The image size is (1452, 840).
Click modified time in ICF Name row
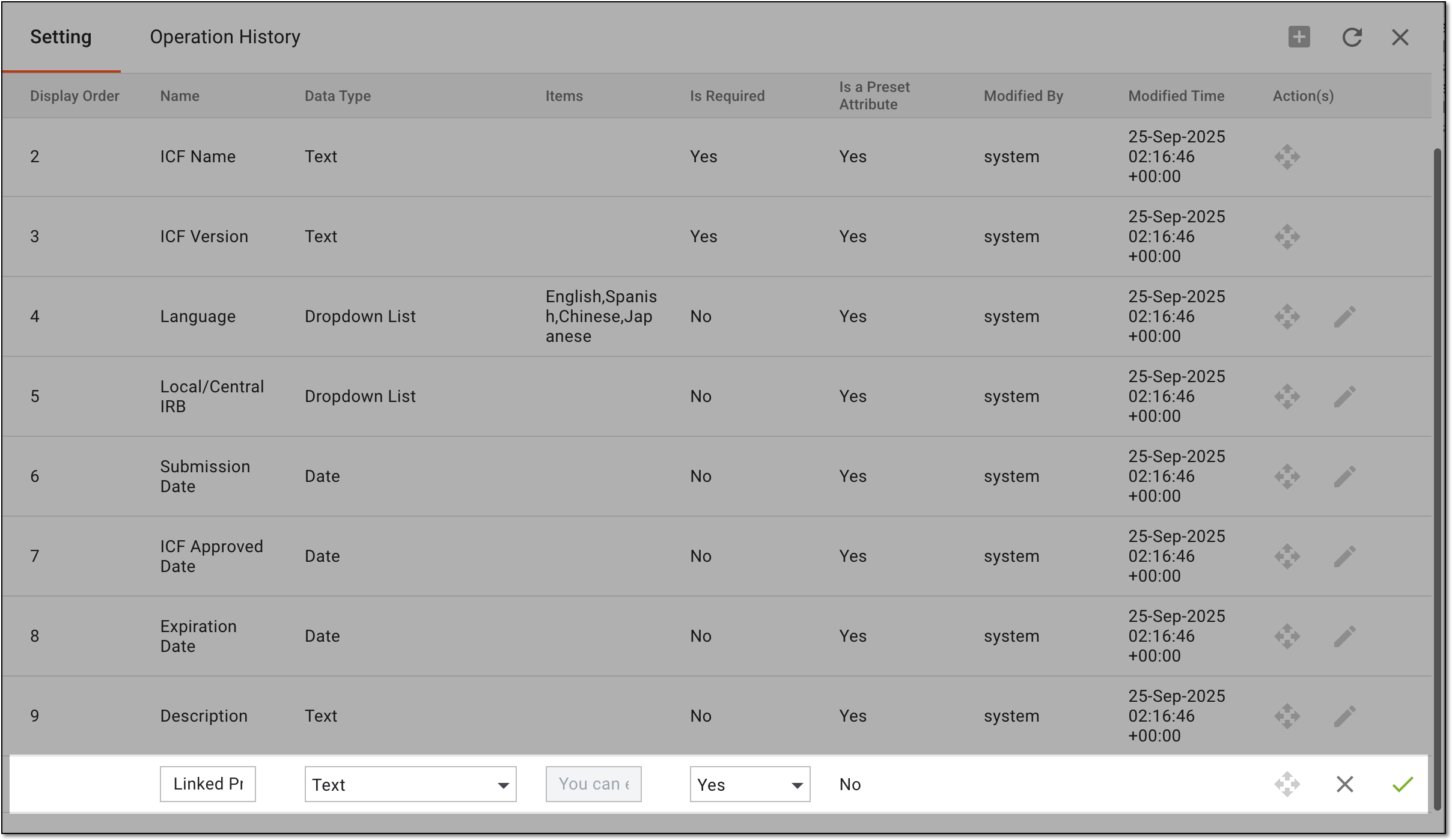coord(1176,157)
